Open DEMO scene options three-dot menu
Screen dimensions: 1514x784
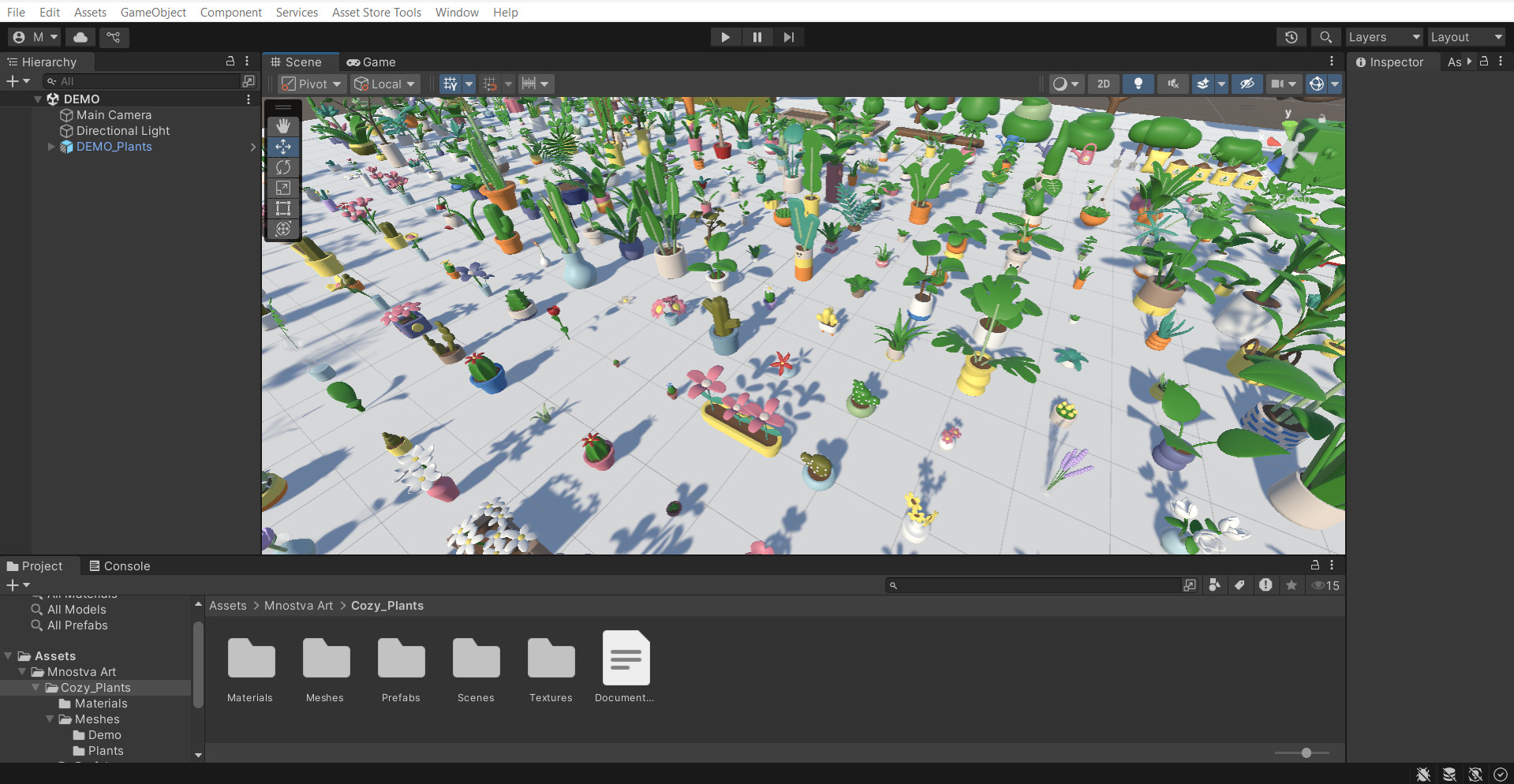pyautogui.click(x=249, y=99)
